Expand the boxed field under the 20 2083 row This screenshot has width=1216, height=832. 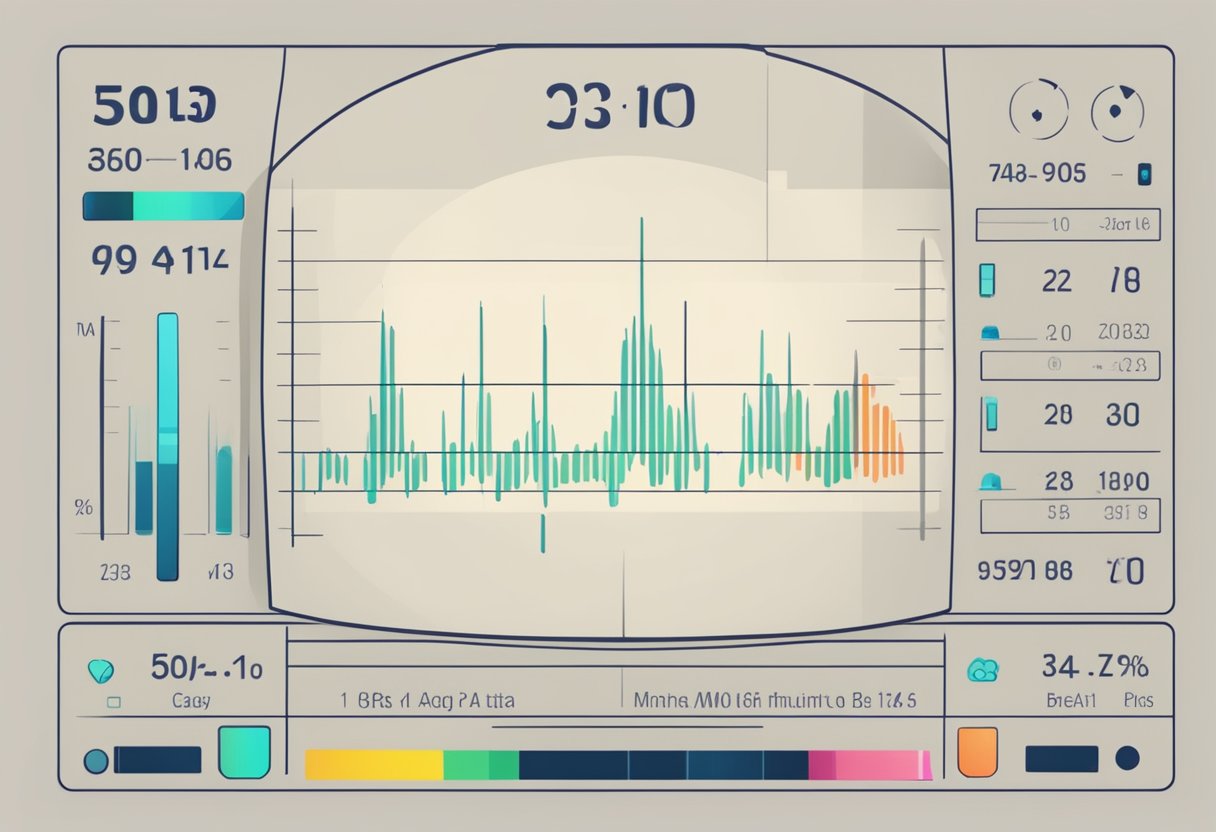(x=1069, y=365)
